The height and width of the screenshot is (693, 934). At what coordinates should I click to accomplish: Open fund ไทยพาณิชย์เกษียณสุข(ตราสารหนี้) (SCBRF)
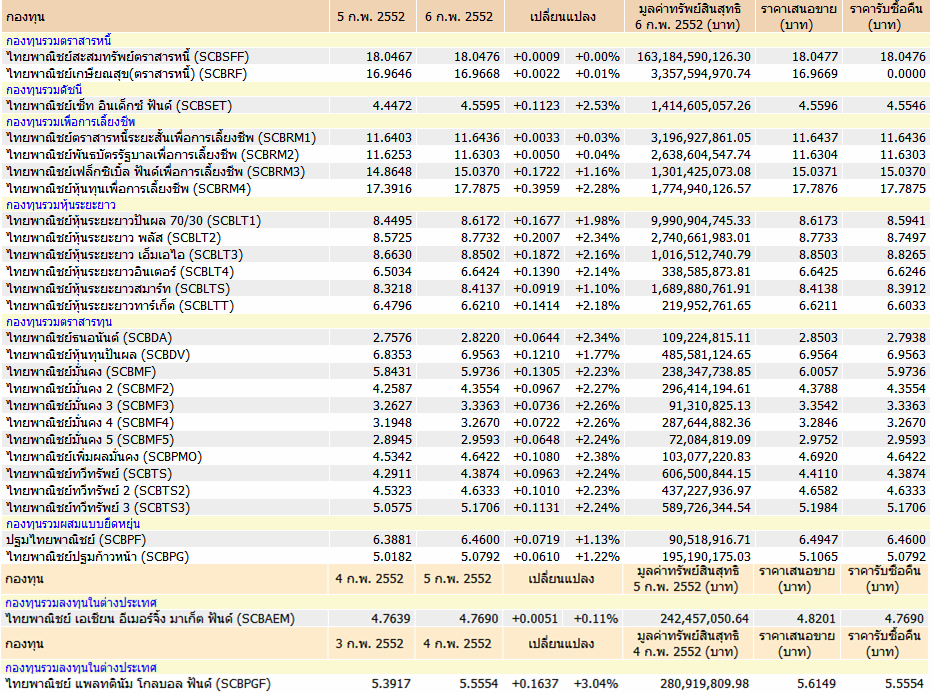pyautogui.click(x=126, y=74)
